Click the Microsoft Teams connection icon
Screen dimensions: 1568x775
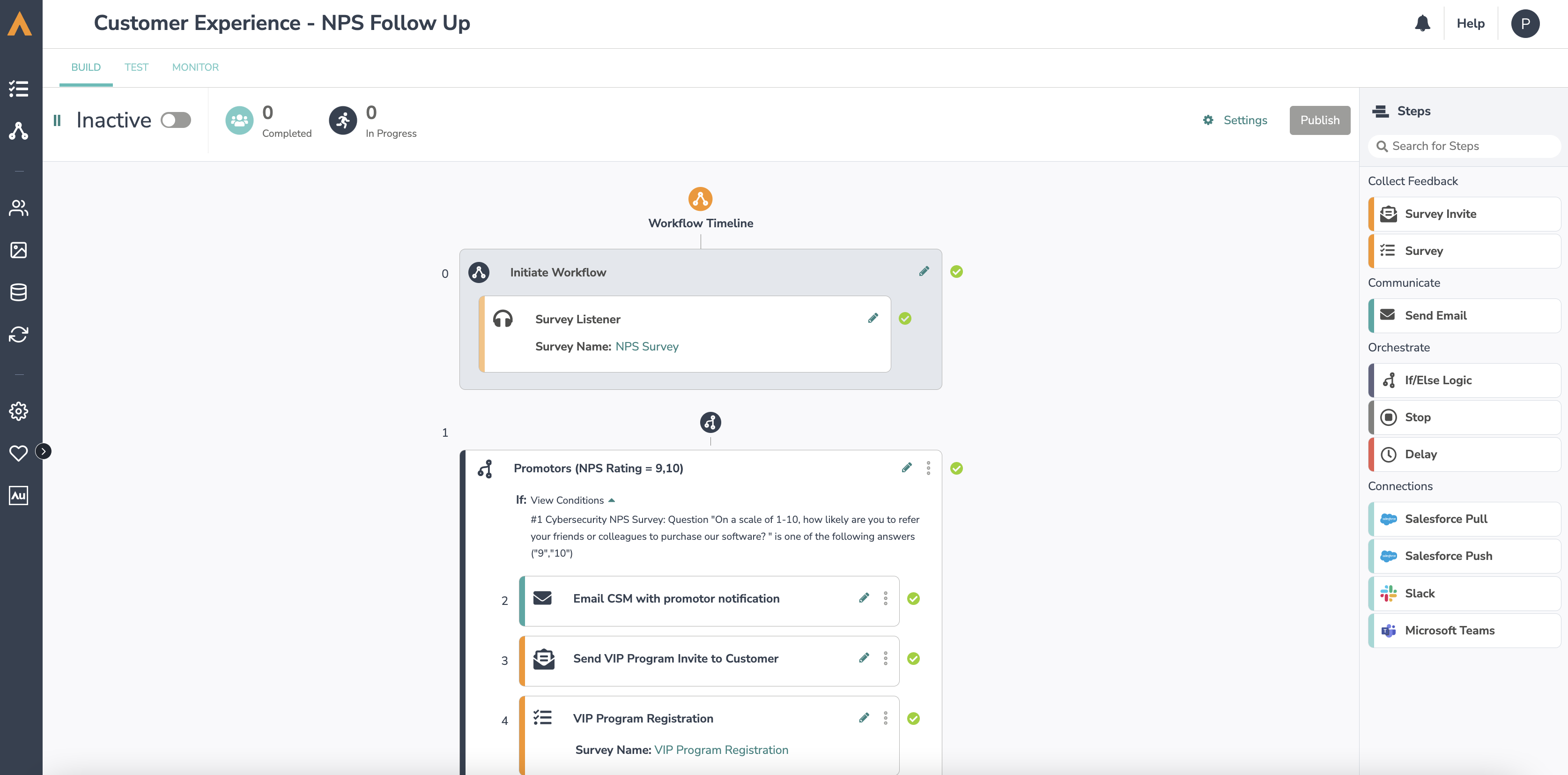point(1388,630)
